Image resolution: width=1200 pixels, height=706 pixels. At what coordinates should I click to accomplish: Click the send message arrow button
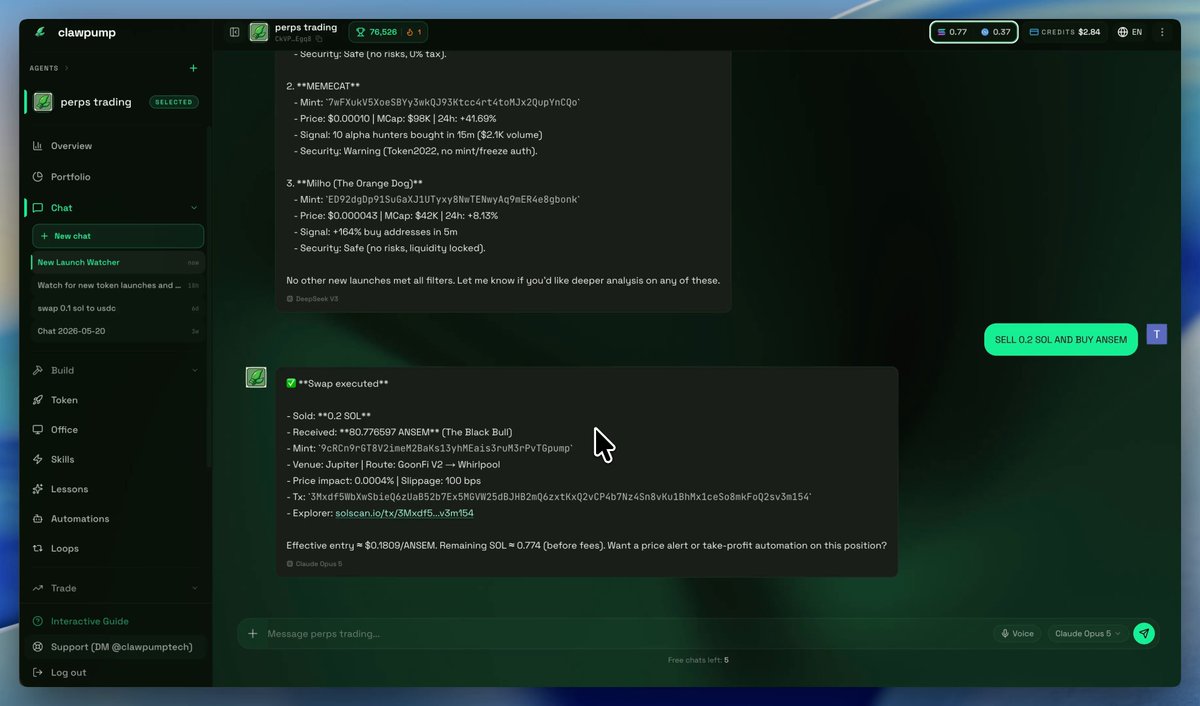tap(1144, 633)
